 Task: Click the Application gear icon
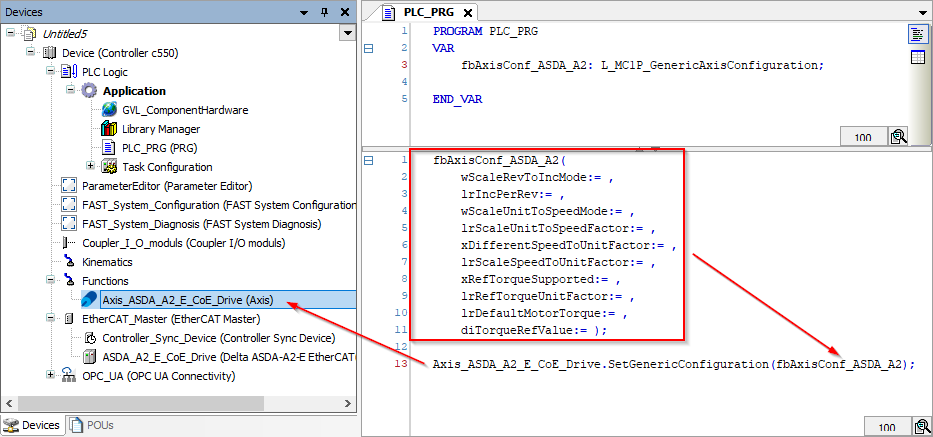pos(90,91)
